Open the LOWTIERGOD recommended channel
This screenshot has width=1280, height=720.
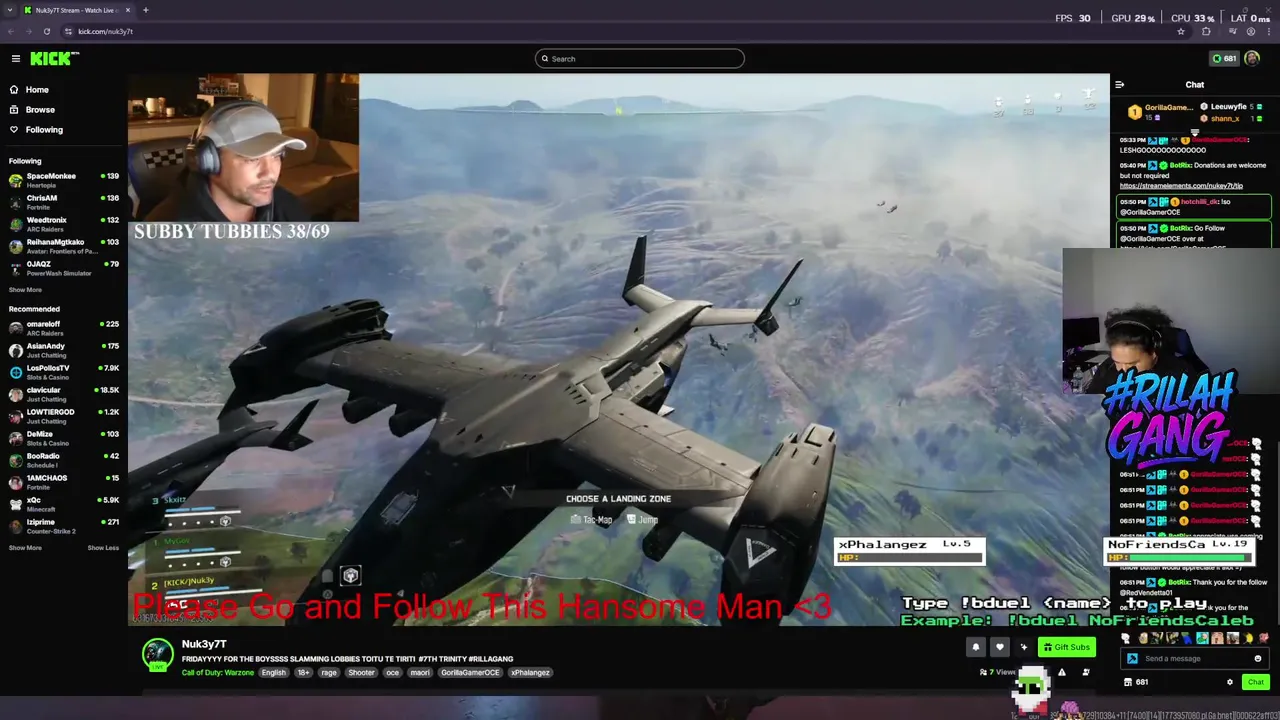(x=63, y=416)
